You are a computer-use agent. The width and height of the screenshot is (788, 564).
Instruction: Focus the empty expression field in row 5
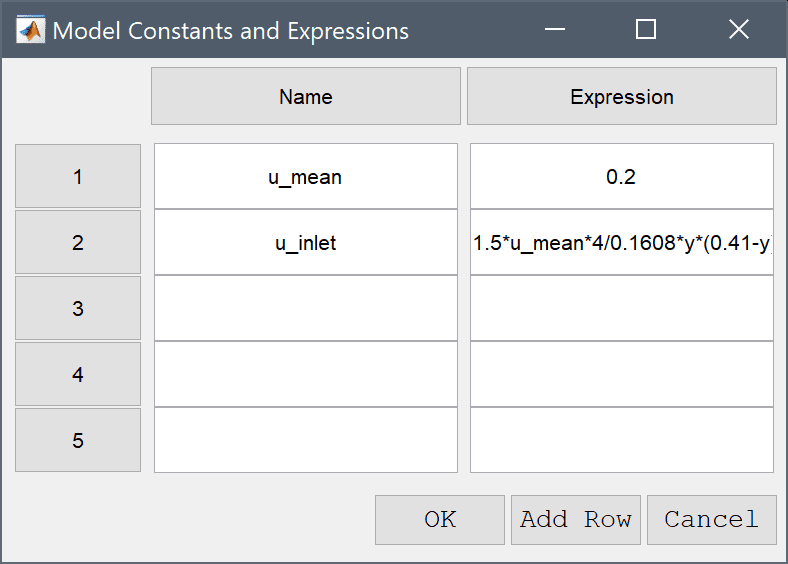622,440
